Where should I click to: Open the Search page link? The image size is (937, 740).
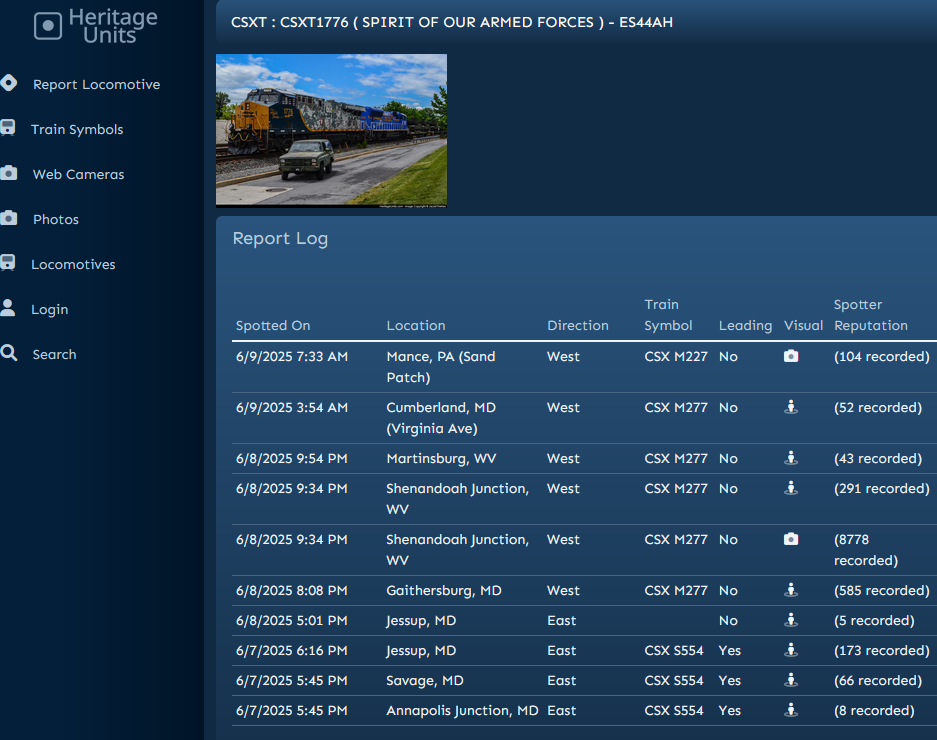click(x=54, y=354)
